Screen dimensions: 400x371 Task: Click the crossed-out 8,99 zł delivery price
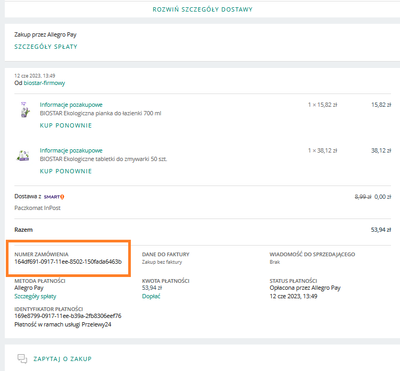tap(363, 197)
